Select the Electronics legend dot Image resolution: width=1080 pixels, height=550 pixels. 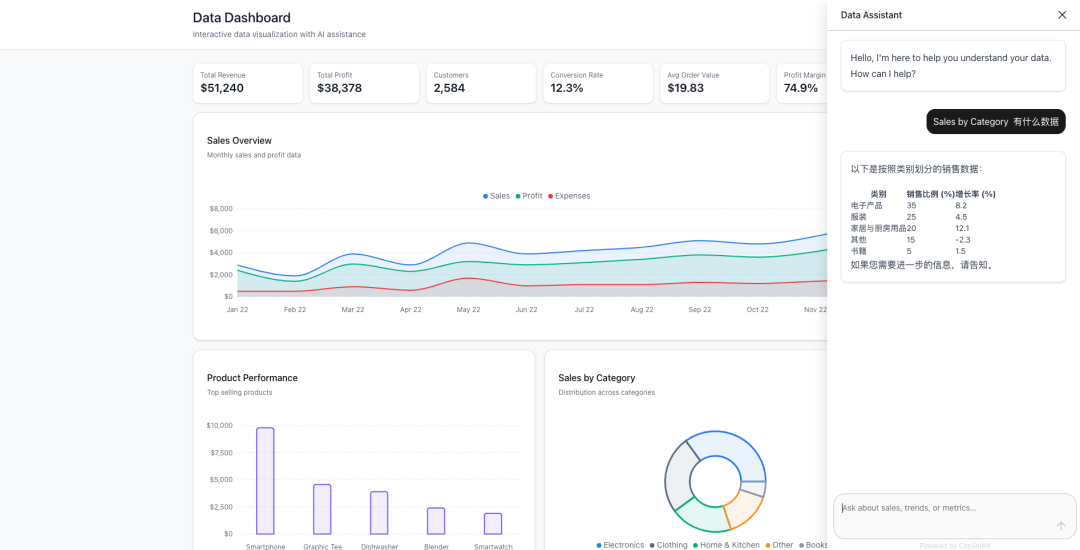pos(599,545)
